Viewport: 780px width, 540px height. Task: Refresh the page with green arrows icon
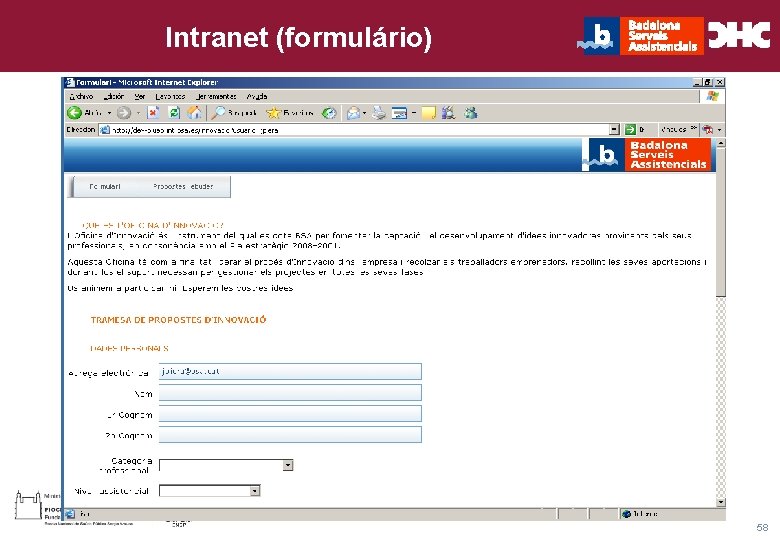[174, 113]
